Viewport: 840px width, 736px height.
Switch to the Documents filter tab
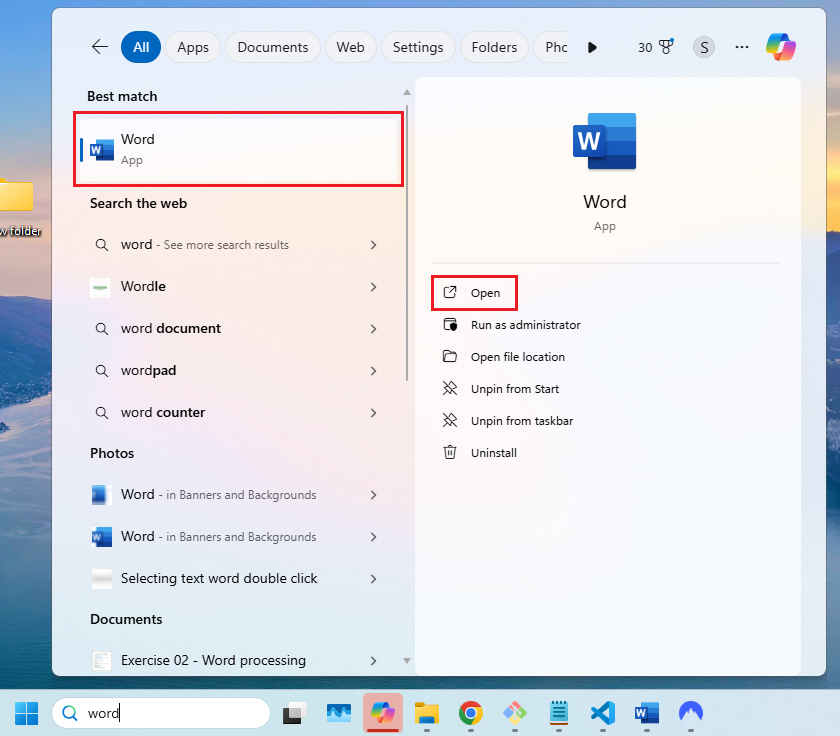[x=272, y=47]
